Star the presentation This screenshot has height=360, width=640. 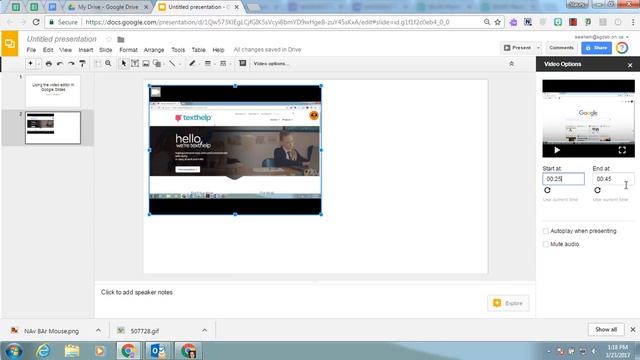109,39
